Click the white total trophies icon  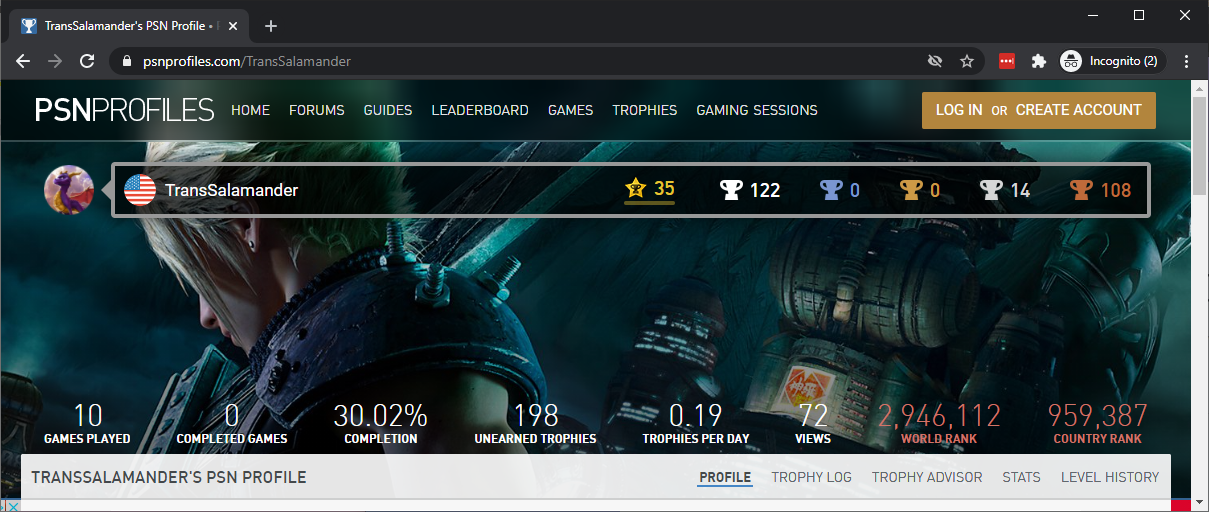point(732,190)
